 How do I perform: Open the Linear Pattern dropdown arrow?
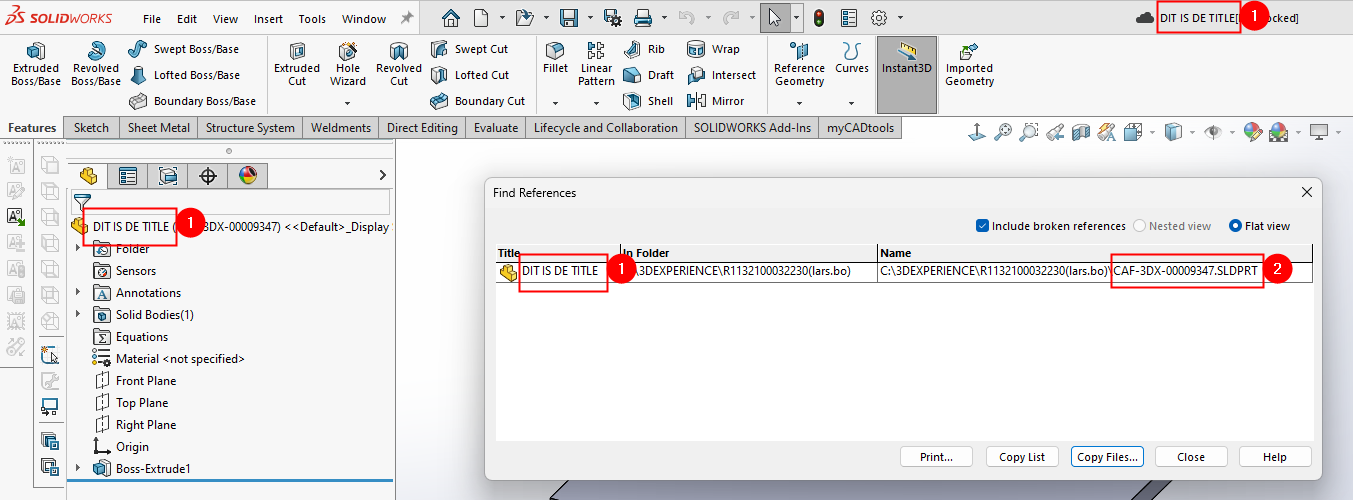(x=596, y=103)
